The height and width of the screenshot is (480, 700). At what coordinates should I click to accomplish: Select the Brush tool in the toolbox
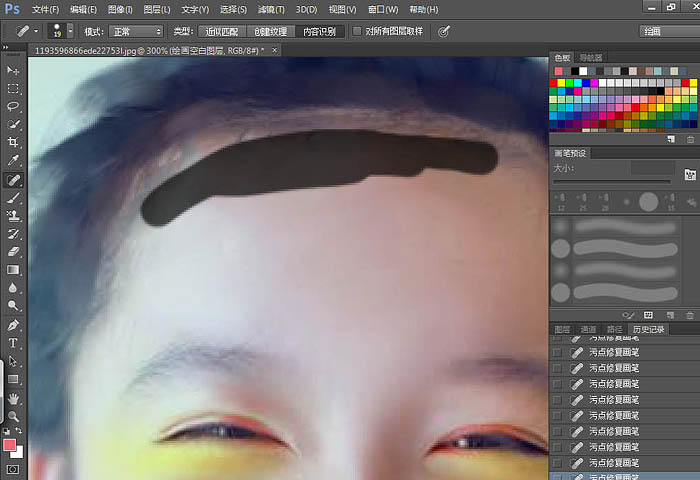pos(13,198)
